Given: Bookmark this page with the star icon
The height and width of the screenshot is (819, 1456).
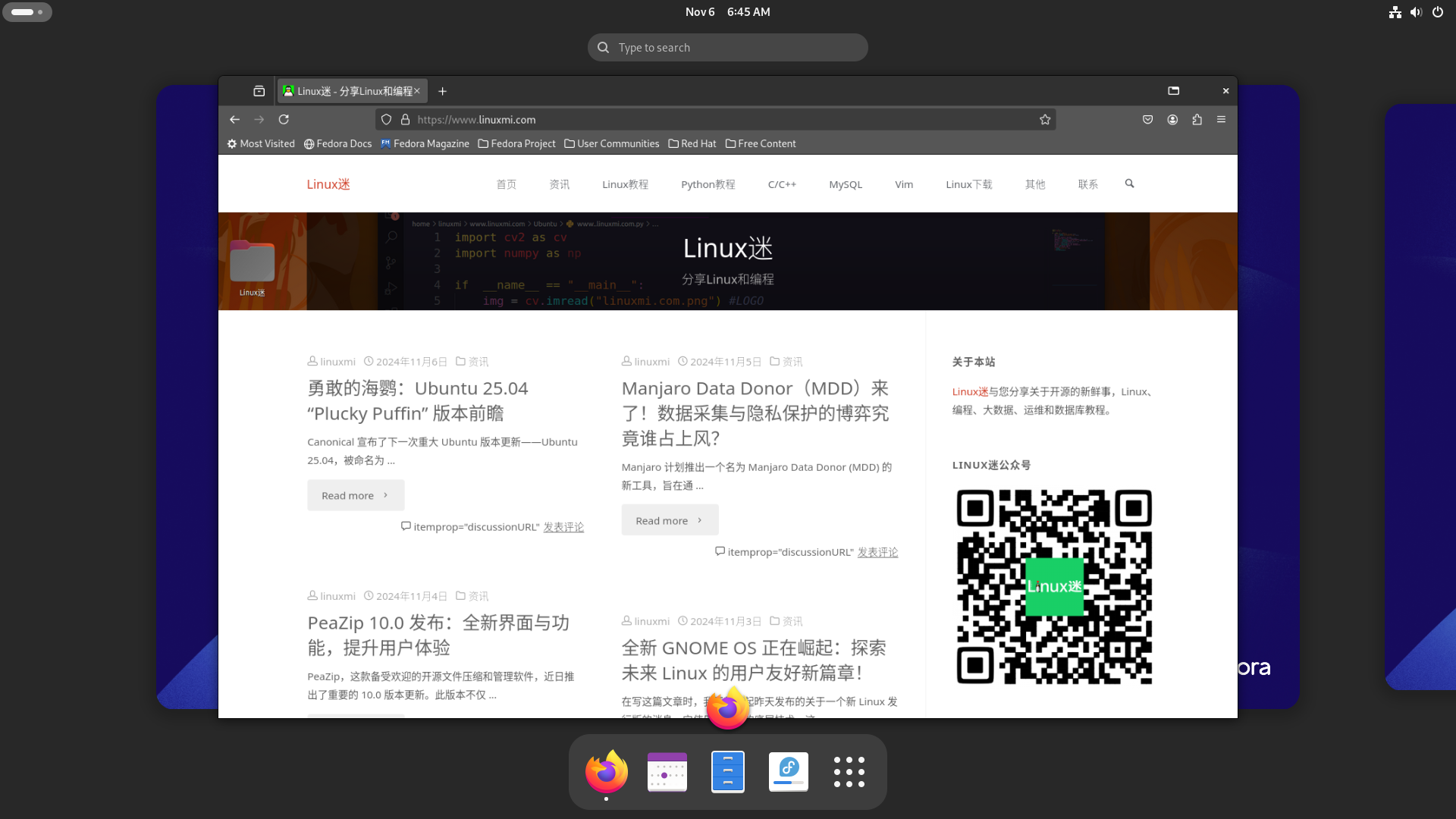Looking at the screenshot, I should [1045, 120].
